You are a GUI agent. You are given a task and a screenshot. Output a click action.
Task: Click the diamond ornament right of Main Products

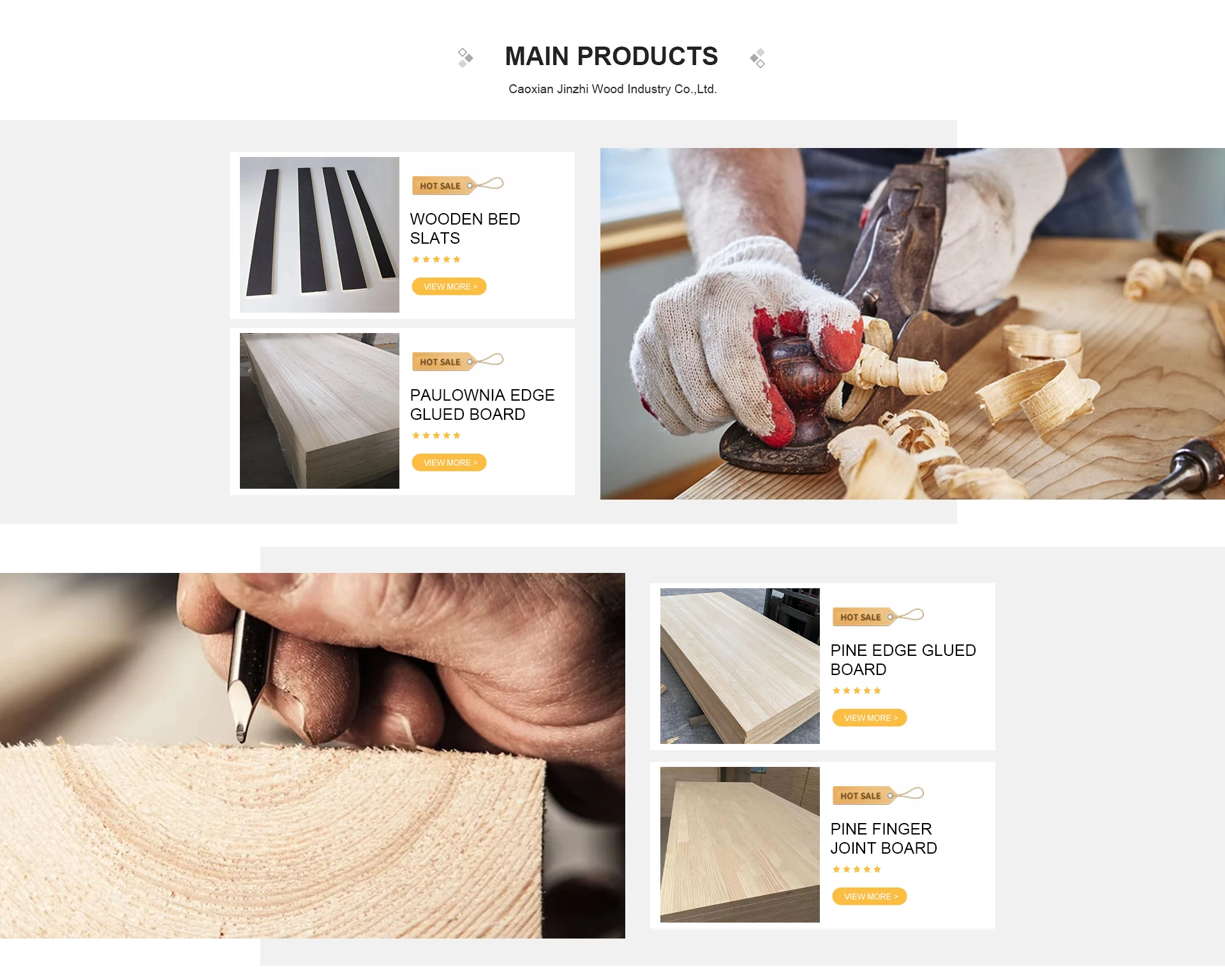757,58
